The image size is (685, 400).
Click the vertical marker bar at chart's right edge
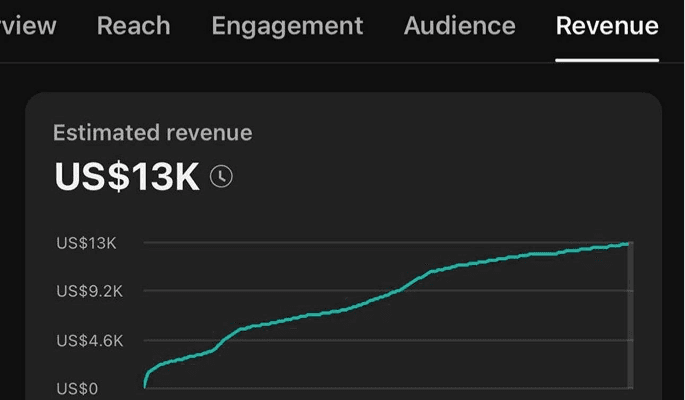coord(630,315)
